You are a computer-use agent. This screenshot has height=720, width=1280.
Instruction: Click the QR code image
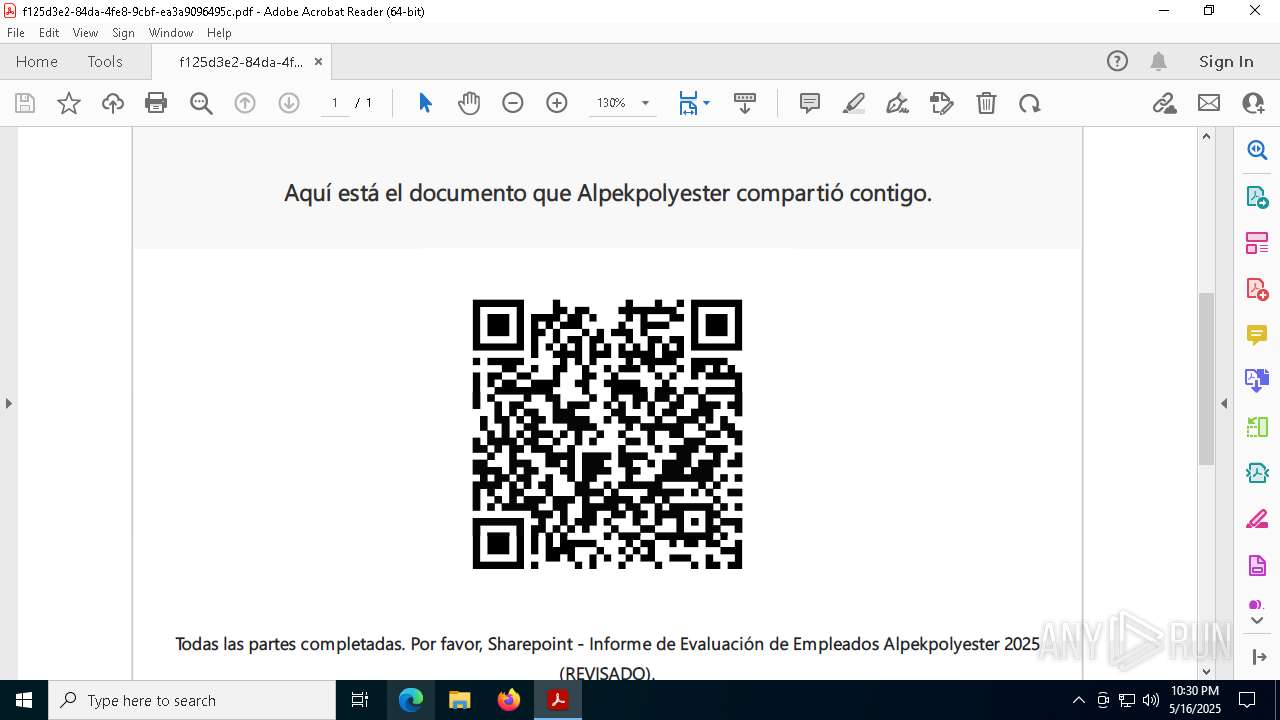pyautogui.click(x=607, y=434)
